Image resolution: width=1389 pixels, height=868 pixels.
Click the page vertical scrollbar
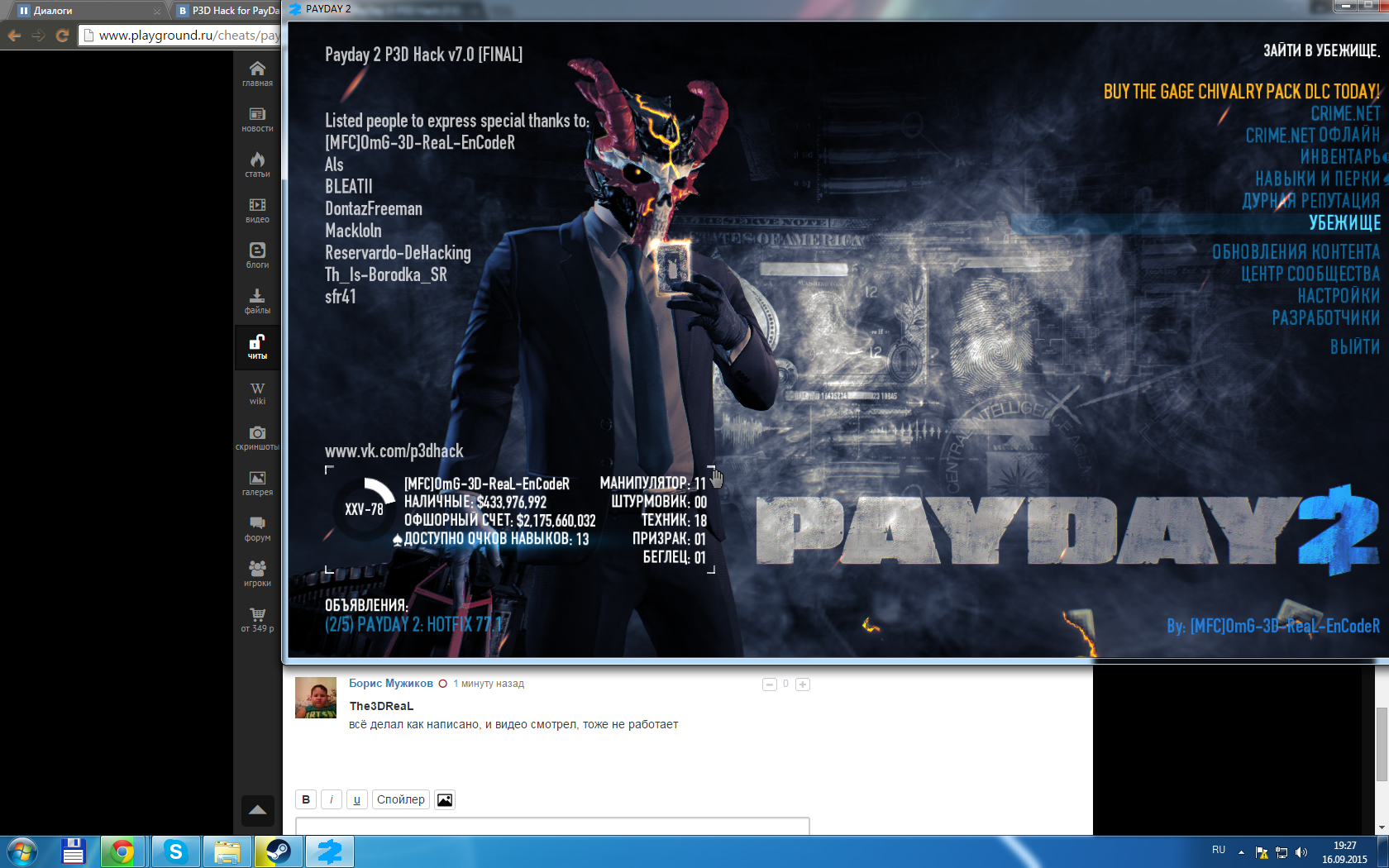pos(1382,744)
